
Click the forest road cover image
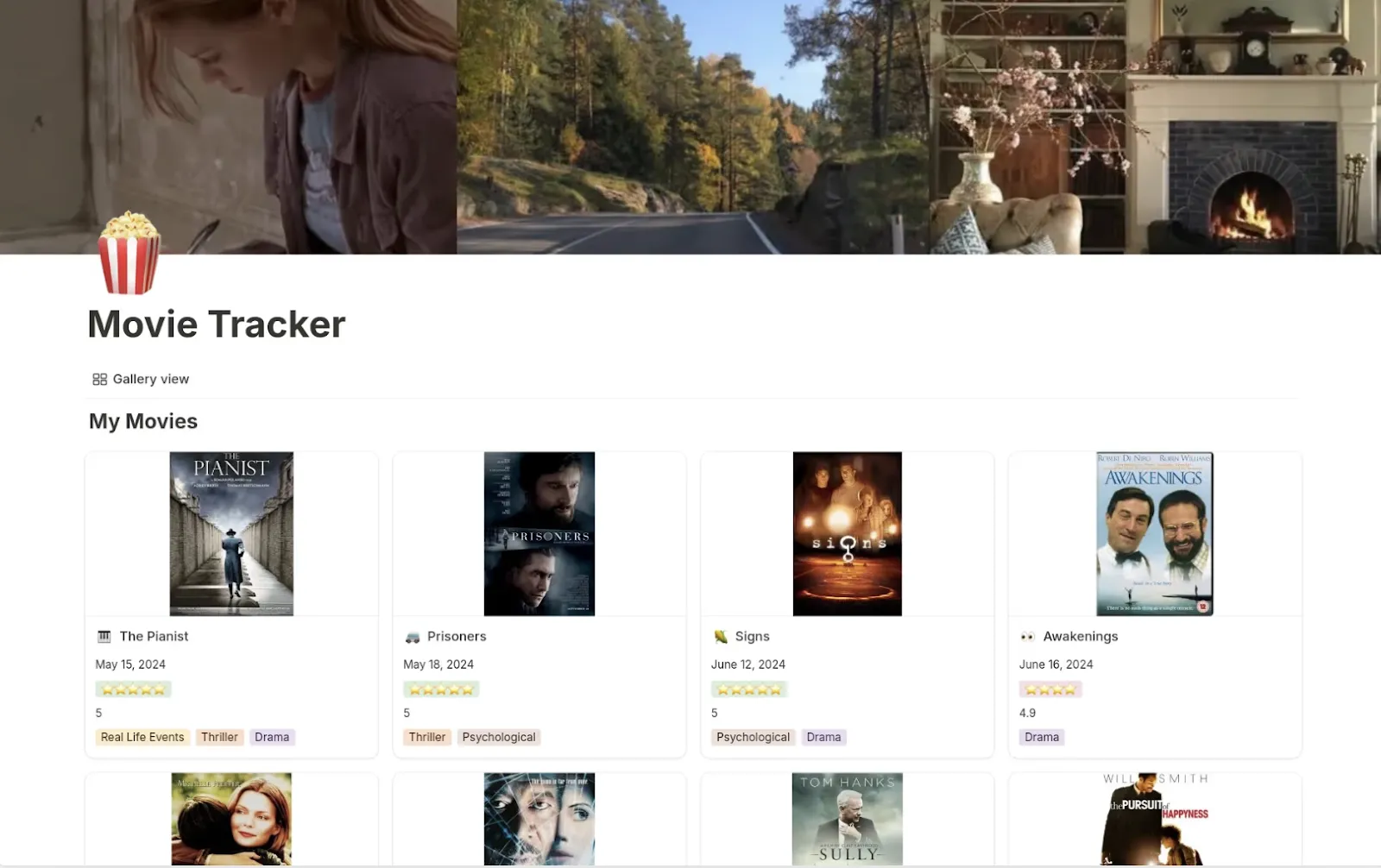pyautogui.click(x=693, y=127)
